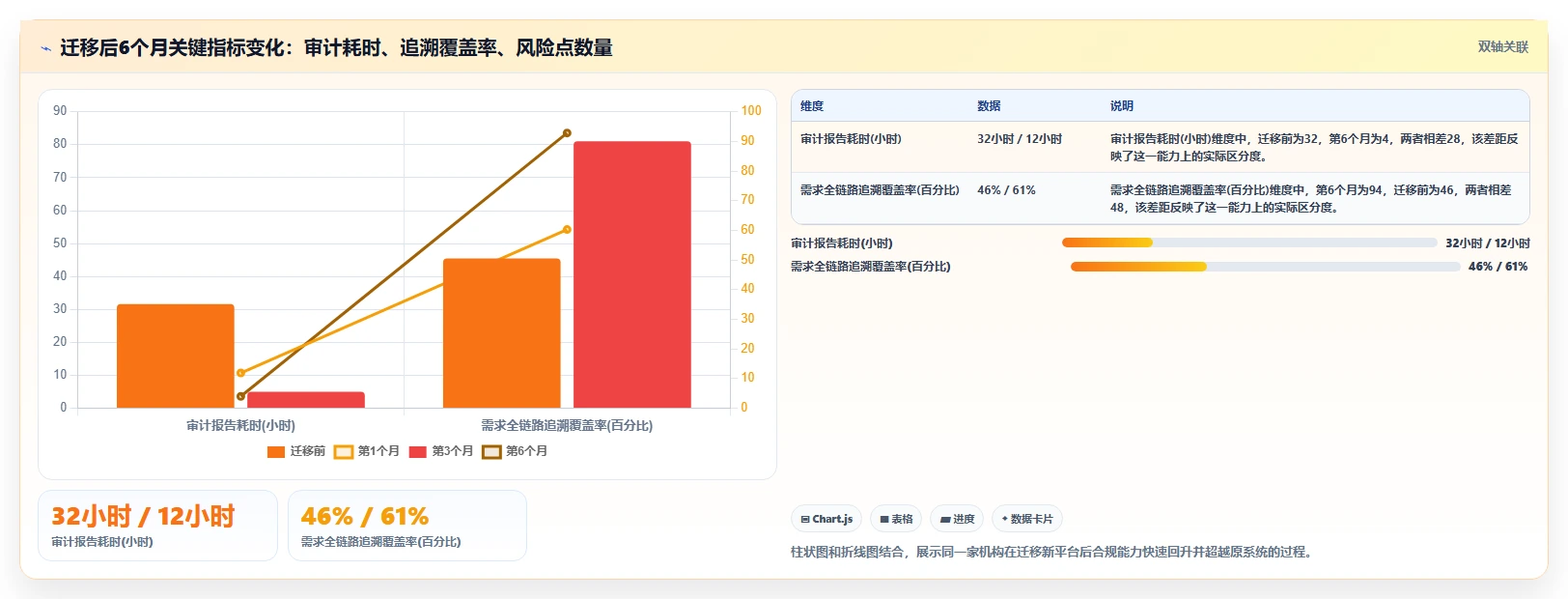Screen dimensions: 1568x599
Task: Click the 数据卡片 tag chip
Action: 1027,519
